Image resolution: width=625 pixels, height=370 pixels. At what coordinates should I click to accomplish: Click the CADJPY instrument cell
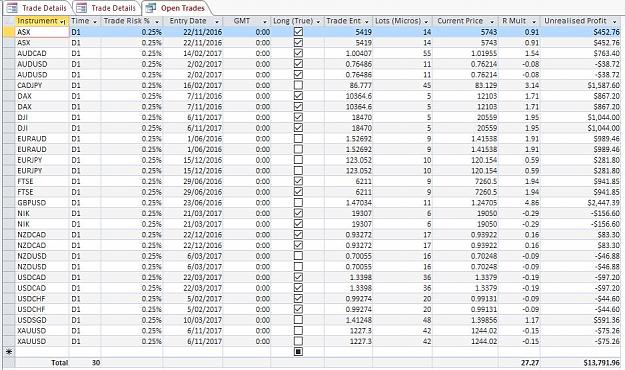[42, 85]
